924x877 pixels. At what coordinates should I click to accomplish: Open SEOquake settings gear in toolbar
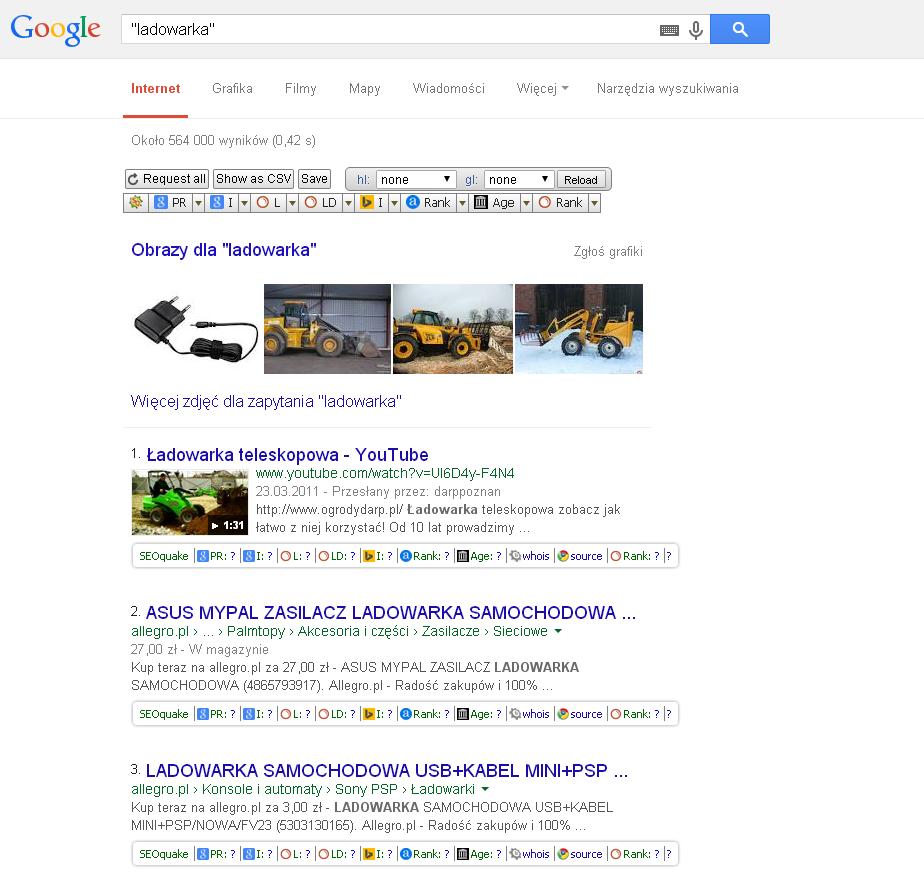(136, 202)
